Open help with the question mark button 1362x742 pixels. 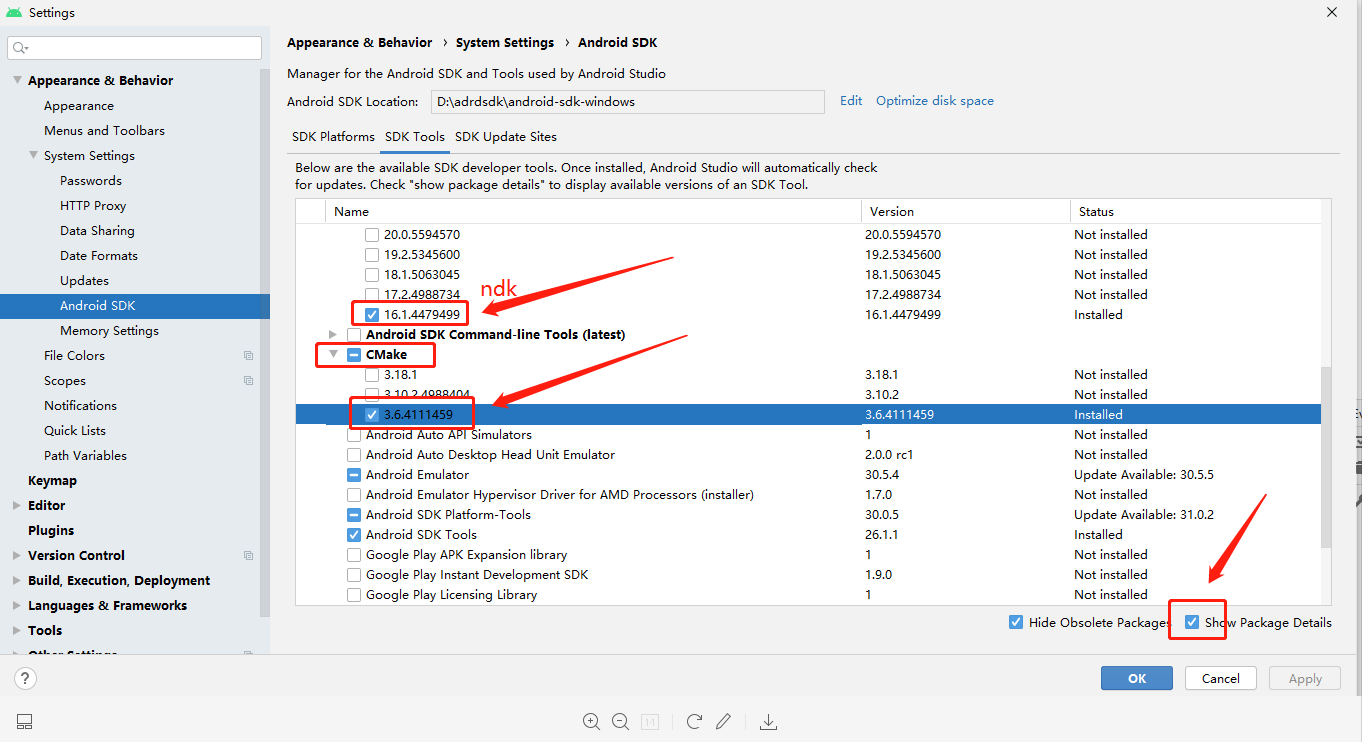click(26, 678)
